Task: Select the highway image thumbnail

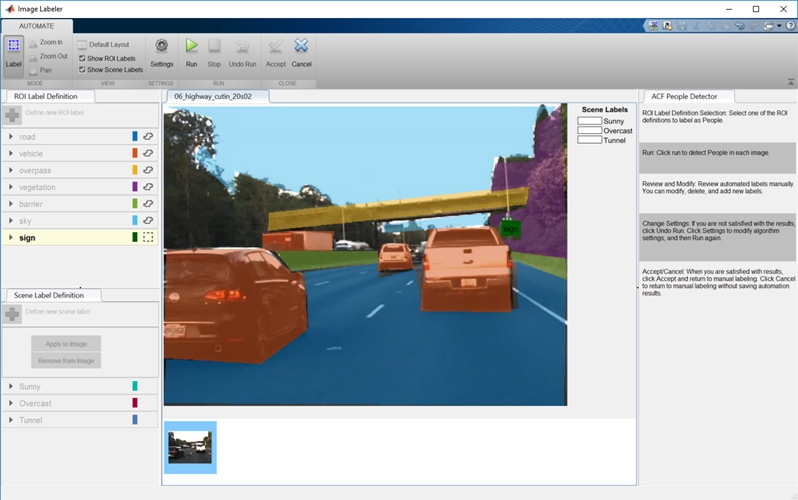Action: [x=190, y=446]
